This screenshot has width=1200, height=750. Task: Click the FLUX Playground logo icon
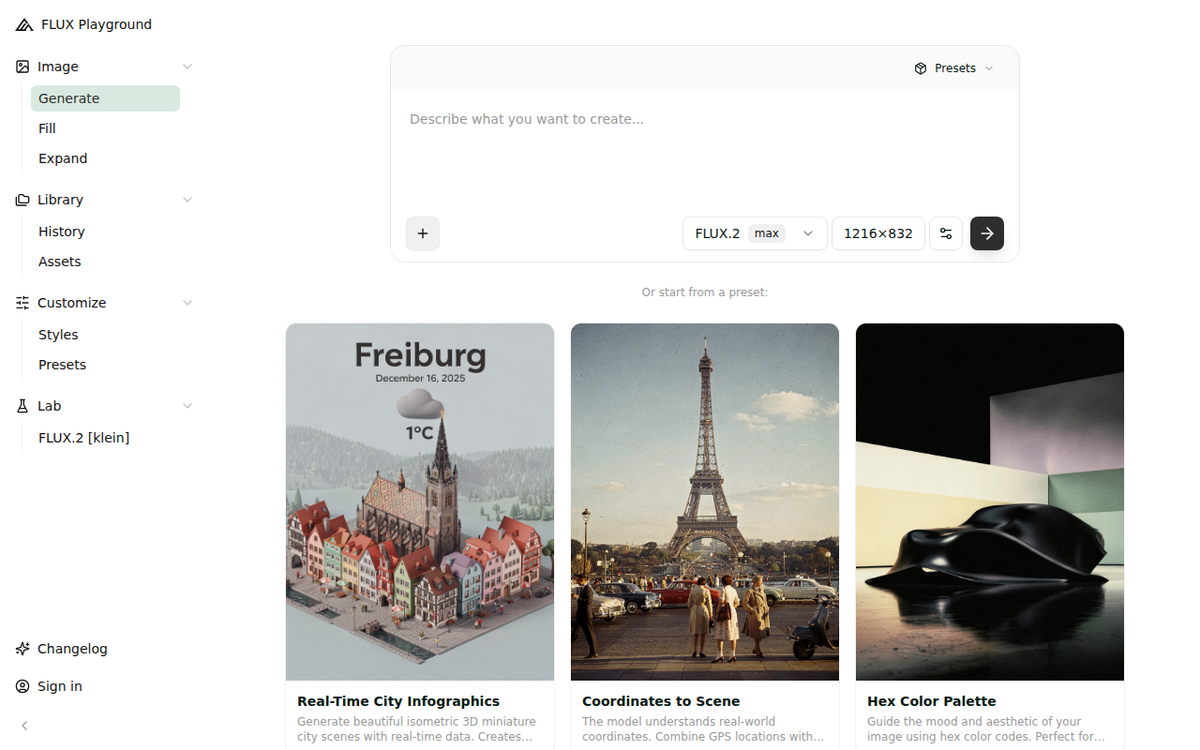point(24,25)
